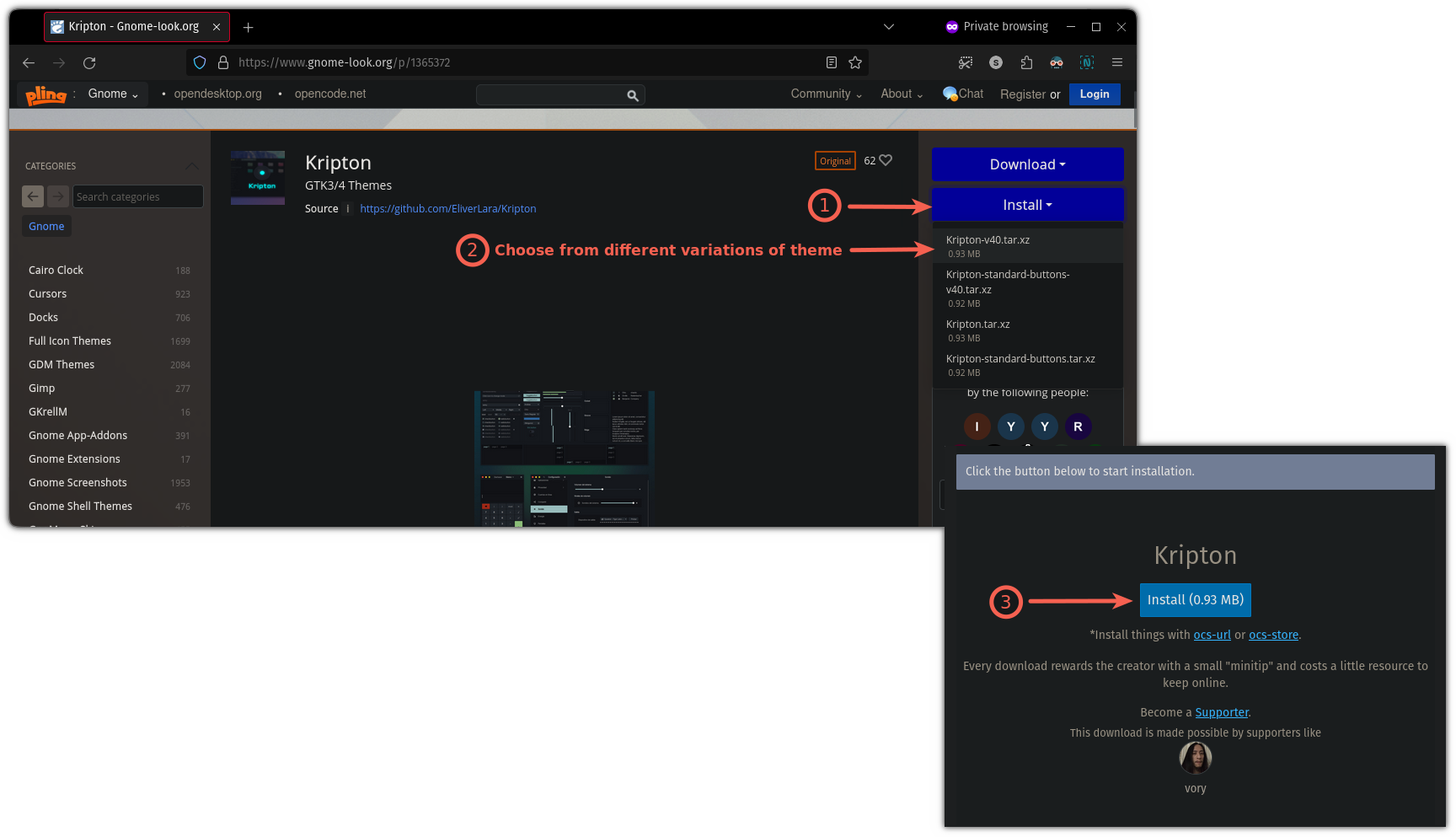Open the Firefox hamburger menu
Screen dimensions: 1456x837
click(1117, 62)
